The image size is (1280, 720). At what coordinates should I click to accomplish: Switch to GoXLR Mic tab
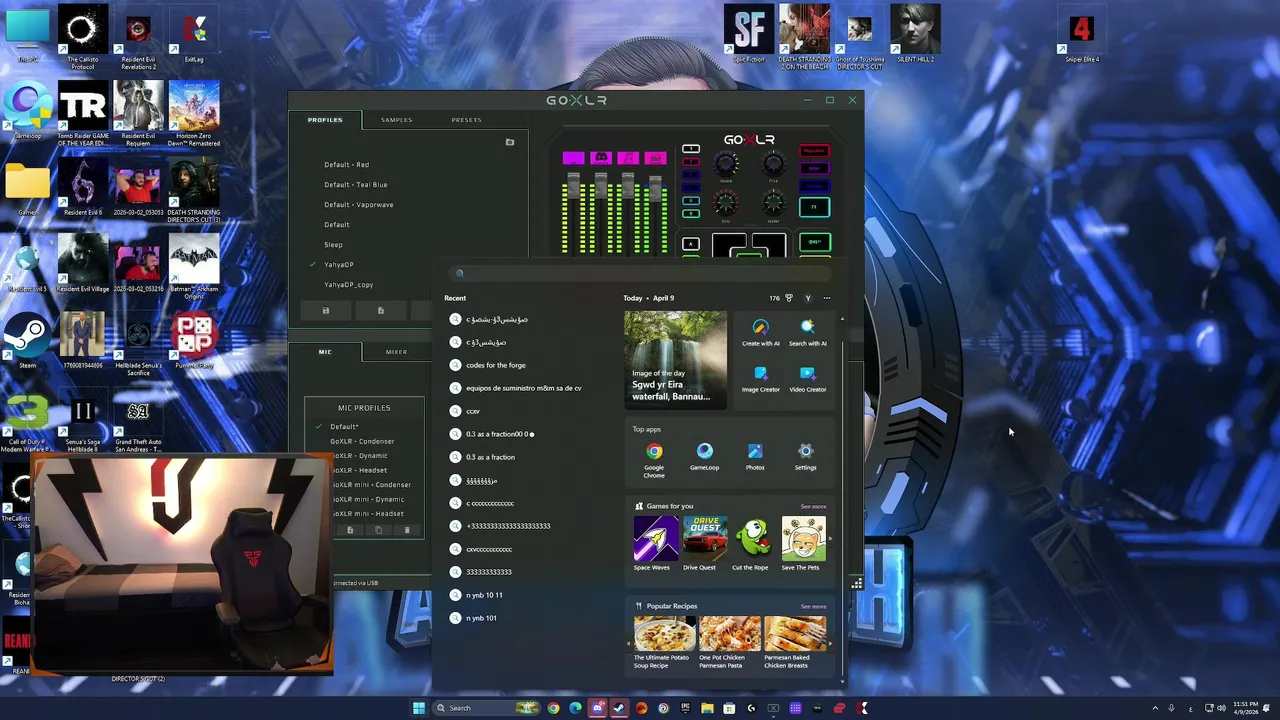click(325, 352)
